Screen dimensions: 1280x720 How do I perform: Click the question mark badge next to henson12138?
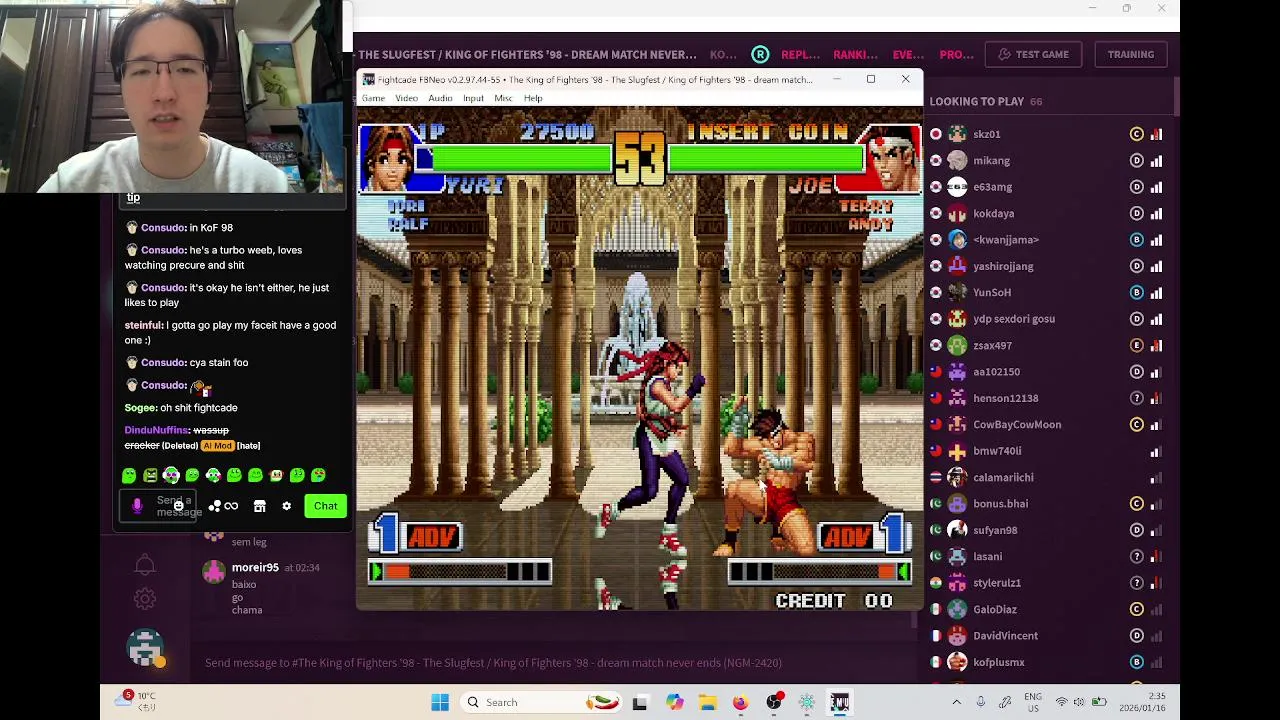coord(1136,398)
